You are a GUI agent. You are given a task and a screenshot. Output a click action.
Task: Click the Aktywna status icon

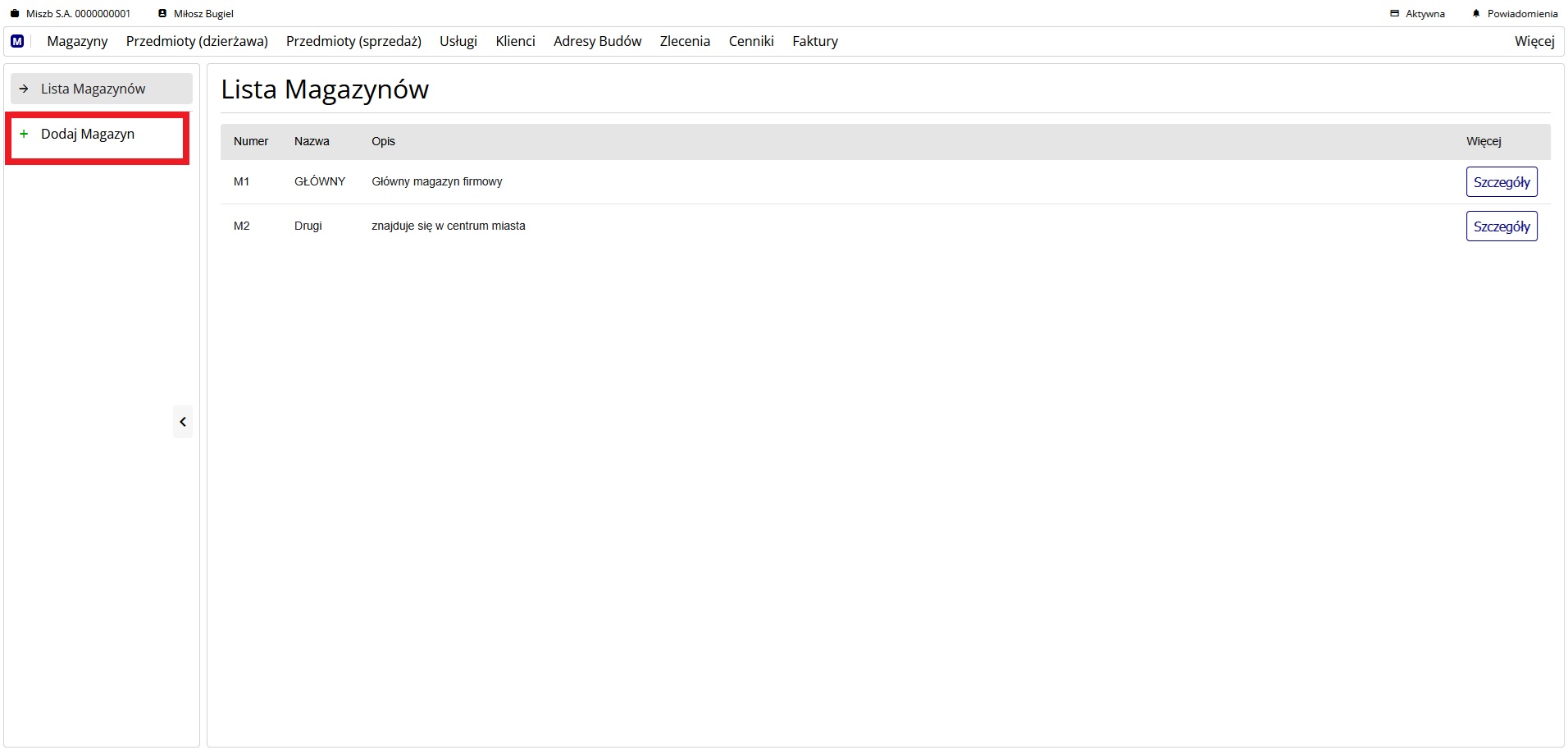click(x=1394, y=14)
